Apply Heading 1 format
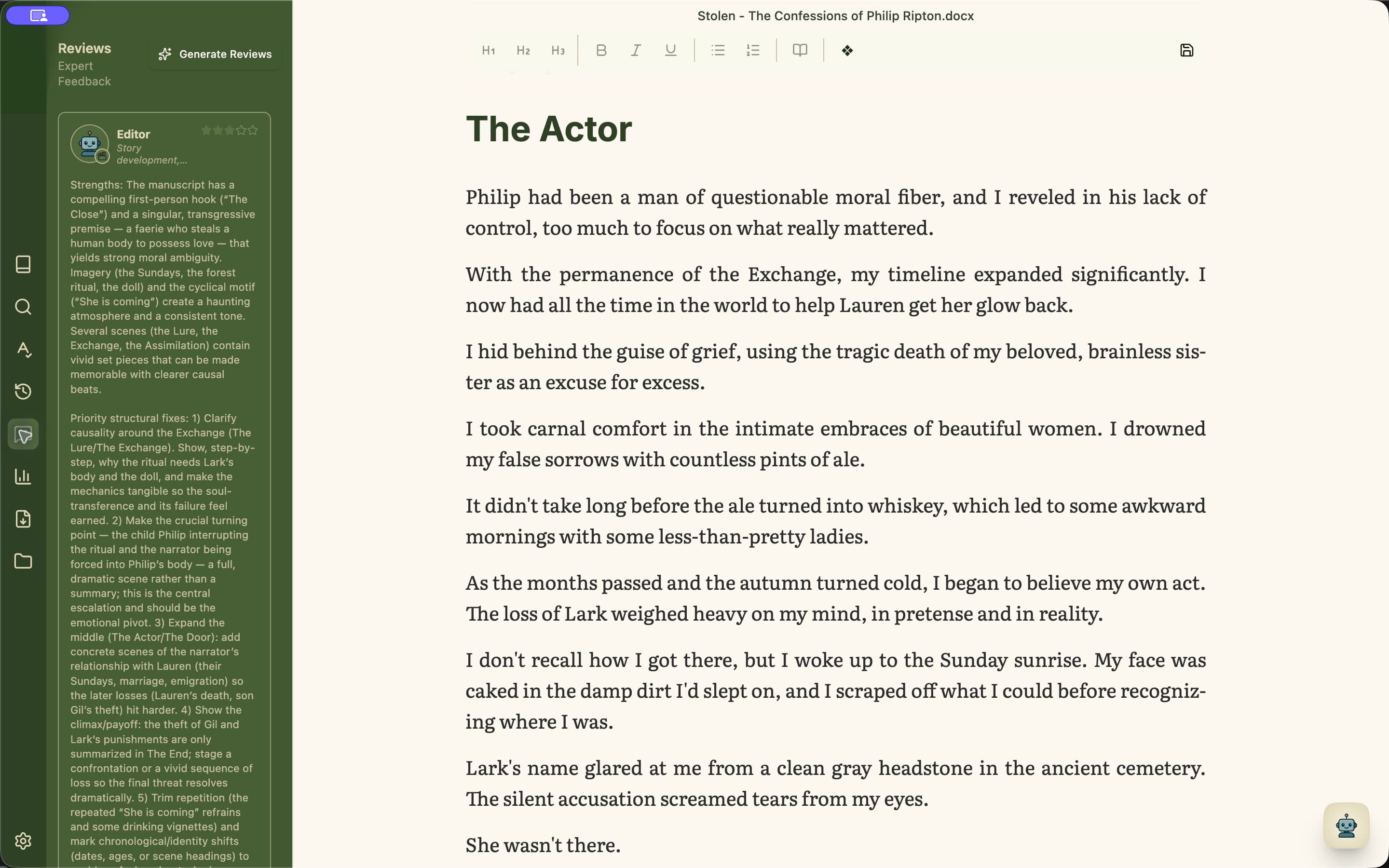 pyautogui.click(x=489, y=51)
